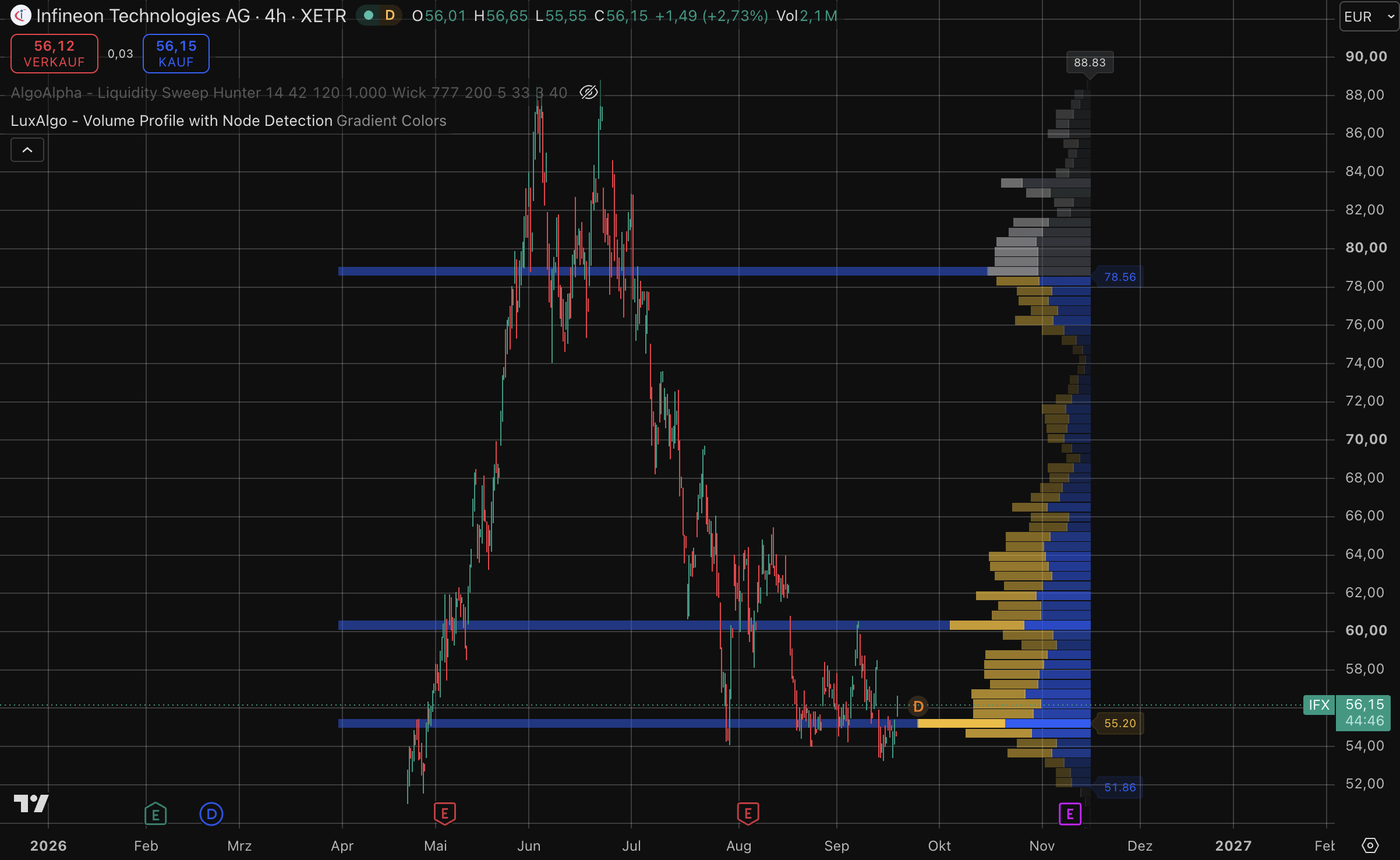Click the 0,03 spread value

coord(121,54)
